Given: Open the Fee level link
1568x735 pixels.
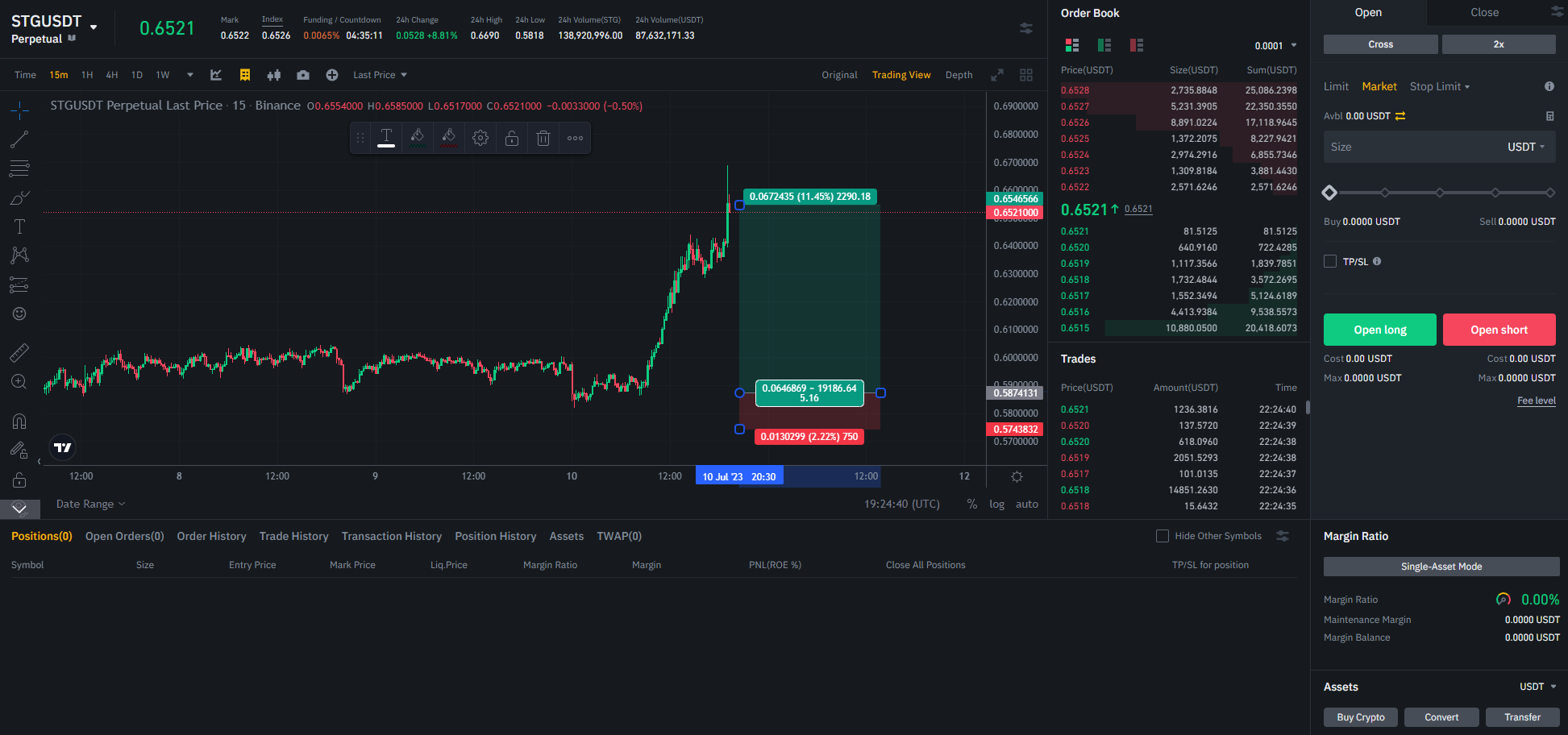Looking at the screenshot, I should pyautogui.click(x=1537, y=401).
